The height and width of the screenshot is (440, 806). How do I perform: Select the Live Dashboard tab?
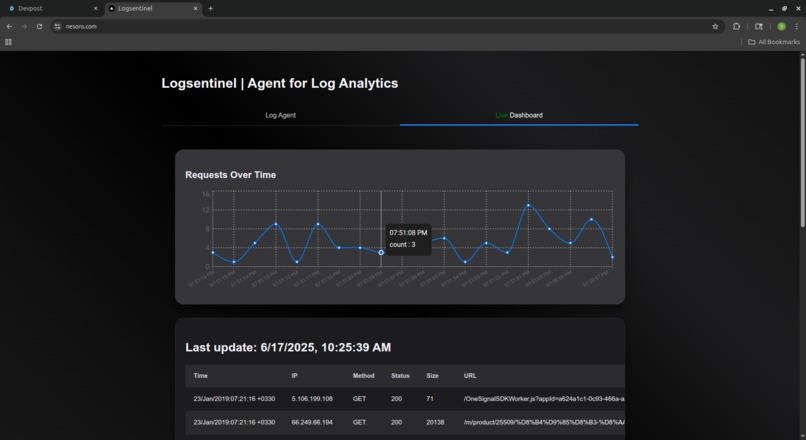(x=519, y=115)
